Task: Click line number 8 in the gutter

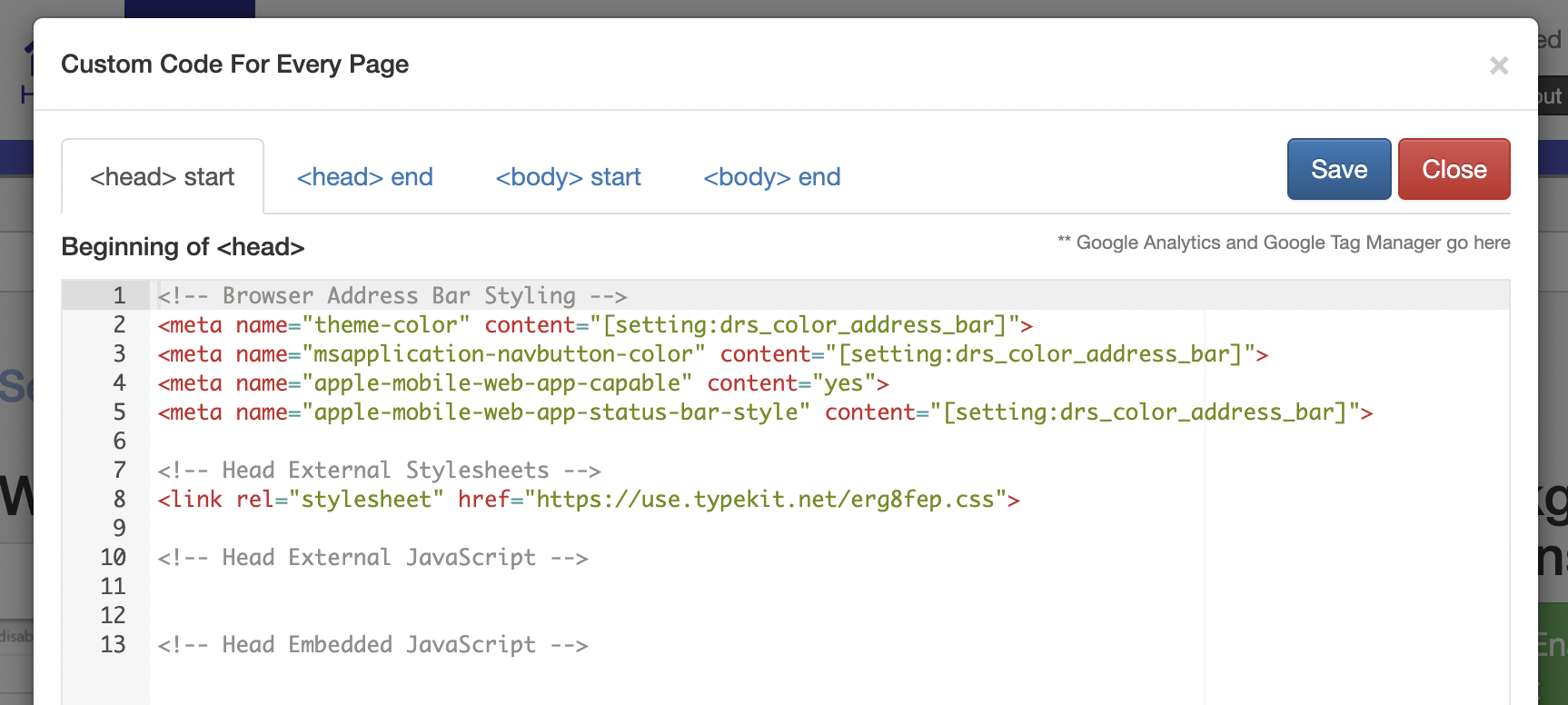Action: [119, 500]
